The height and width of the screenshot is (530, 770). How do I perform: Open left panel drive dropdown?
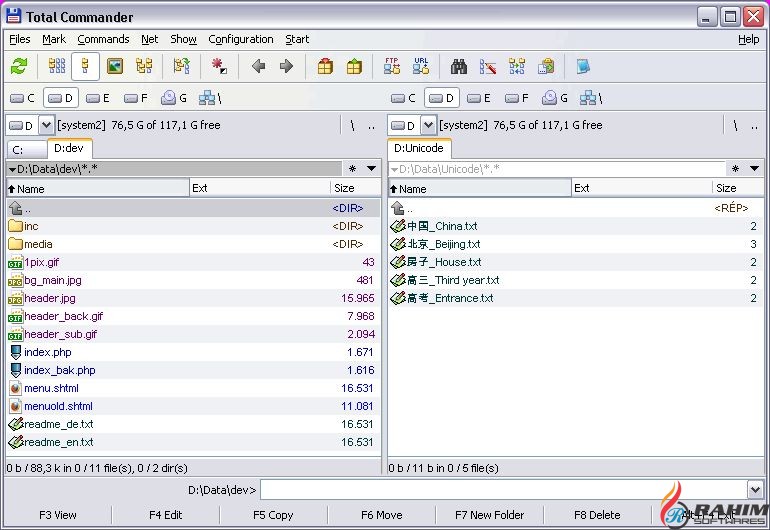coord(47,125)
